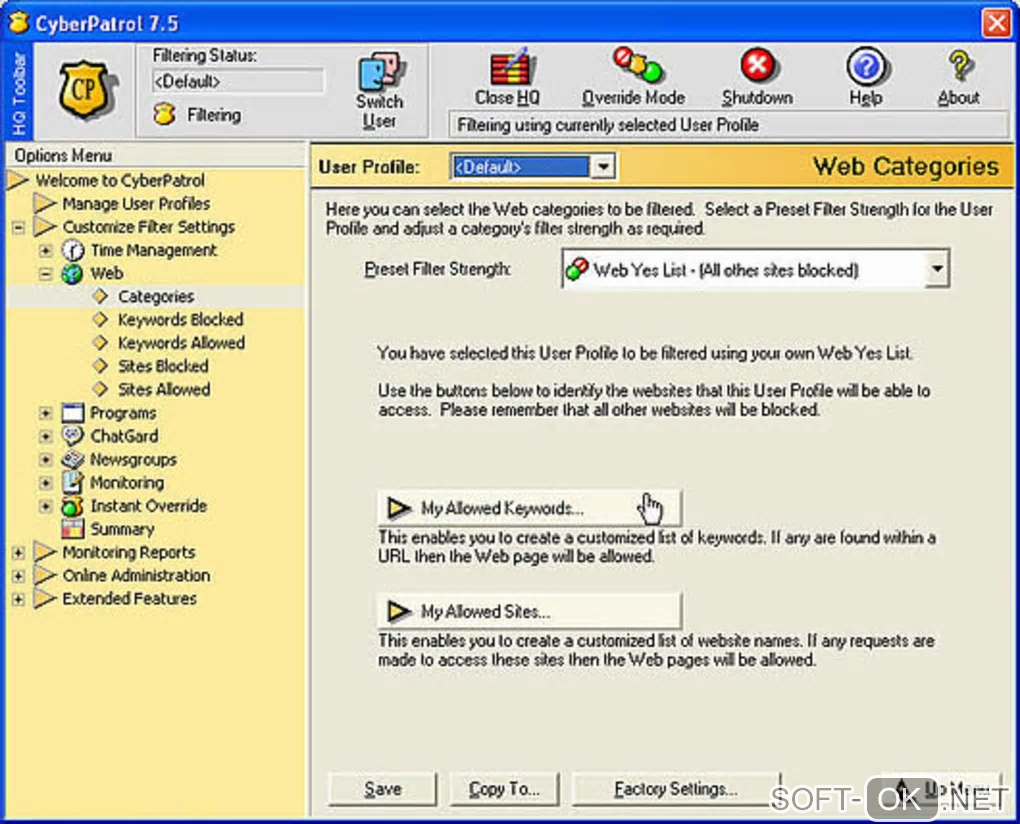Click the Keywords Blocked diamond icon

100,319
